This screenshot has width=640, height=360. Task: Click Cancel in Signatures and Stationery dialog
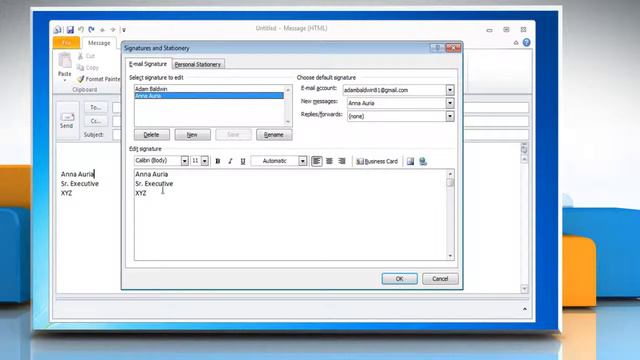point(440,279)
